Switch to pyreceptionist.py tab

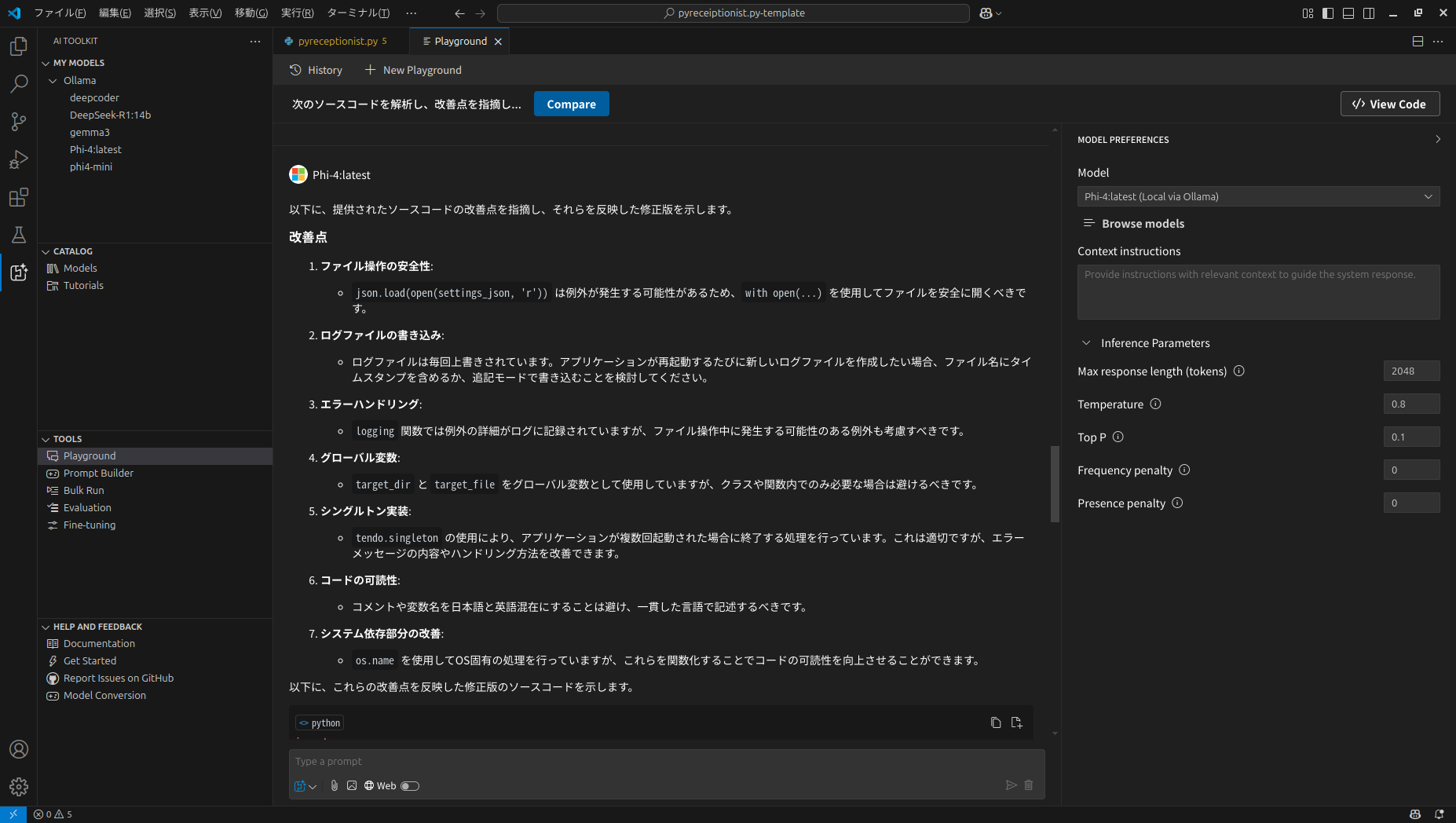point(341,41)
